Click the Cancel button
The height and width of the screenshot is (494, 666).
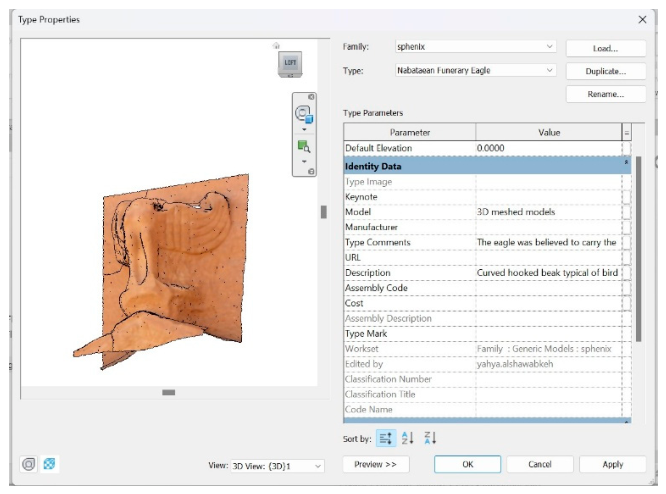(x=539, y=464)
